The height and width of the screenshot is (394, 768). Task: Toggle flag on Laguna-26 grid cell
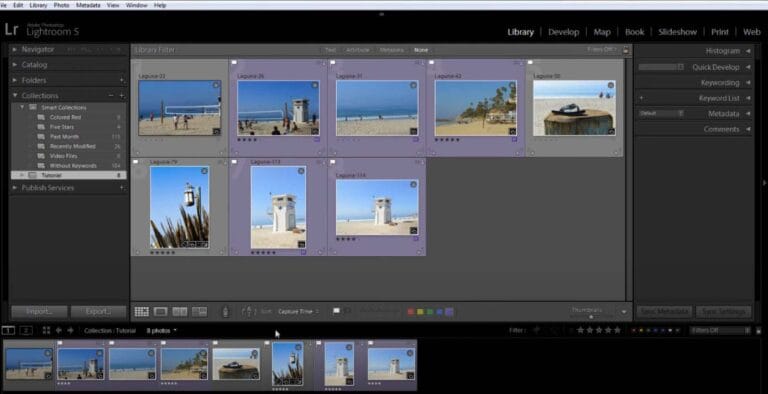(234, 63)
